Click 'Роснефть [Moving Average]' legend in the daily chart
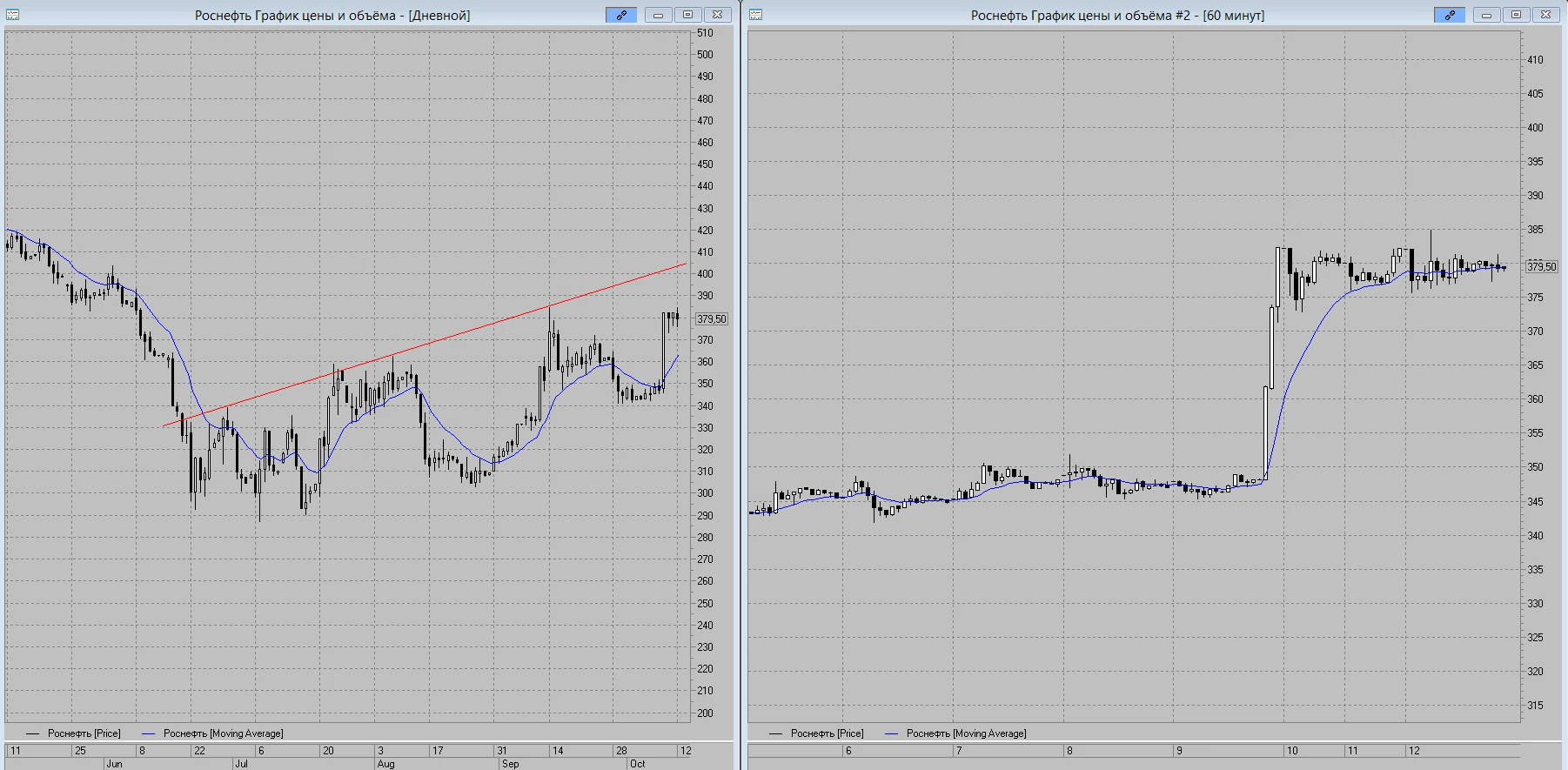Screen dimensions: 1568x770 224,733
